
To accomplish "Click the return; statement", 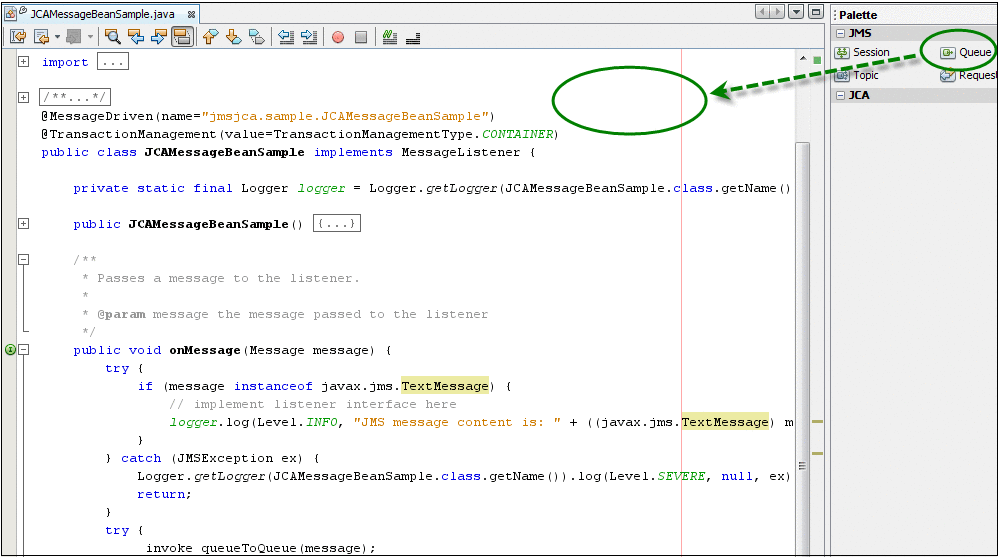I will pos(164,494).
